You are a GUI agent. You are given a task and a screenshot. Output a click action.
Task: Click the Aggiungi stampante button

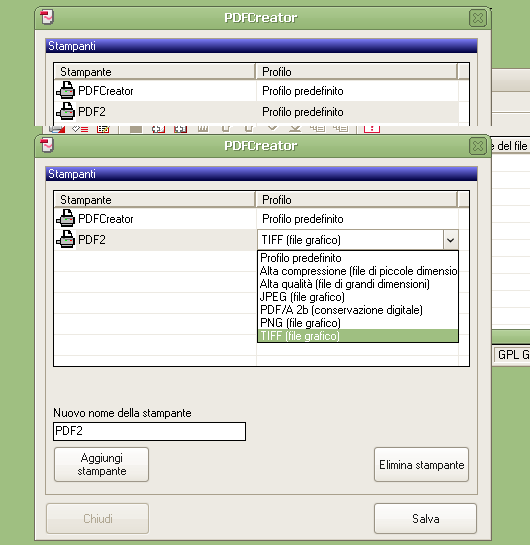click(101, 464)
